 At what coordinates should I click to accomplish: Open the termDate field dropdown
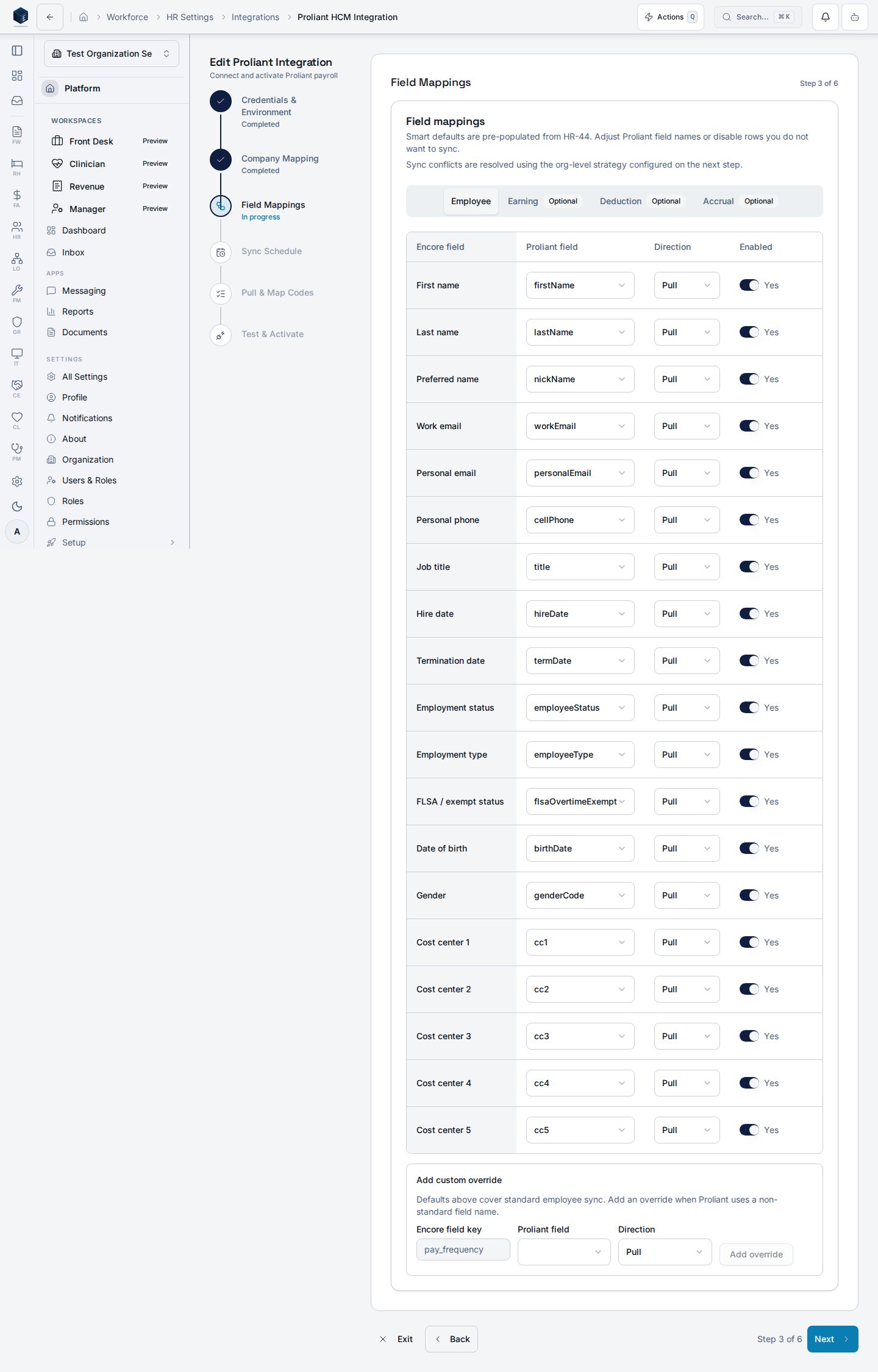(580, 661)
